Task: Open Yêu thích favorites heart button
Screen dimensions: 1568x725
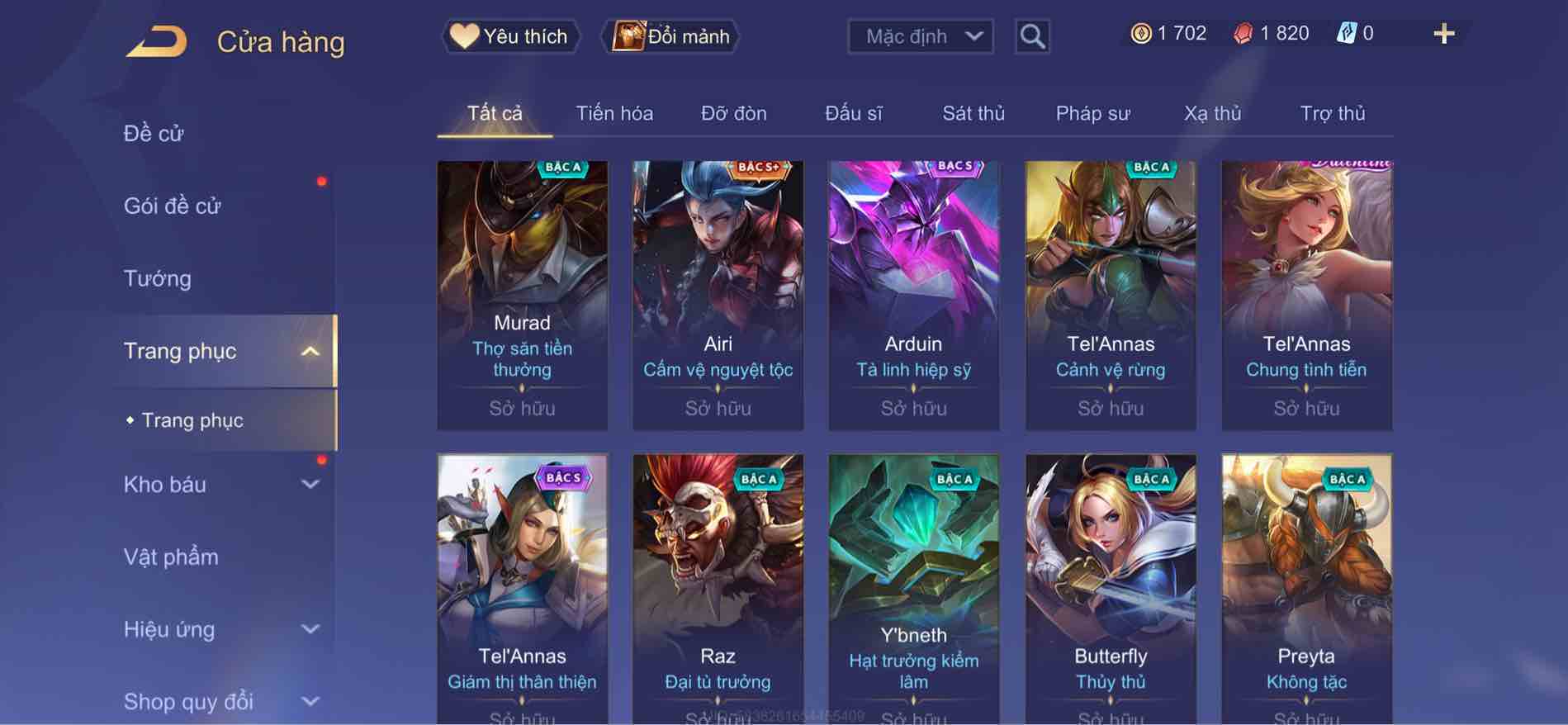Action: point(510,36)
